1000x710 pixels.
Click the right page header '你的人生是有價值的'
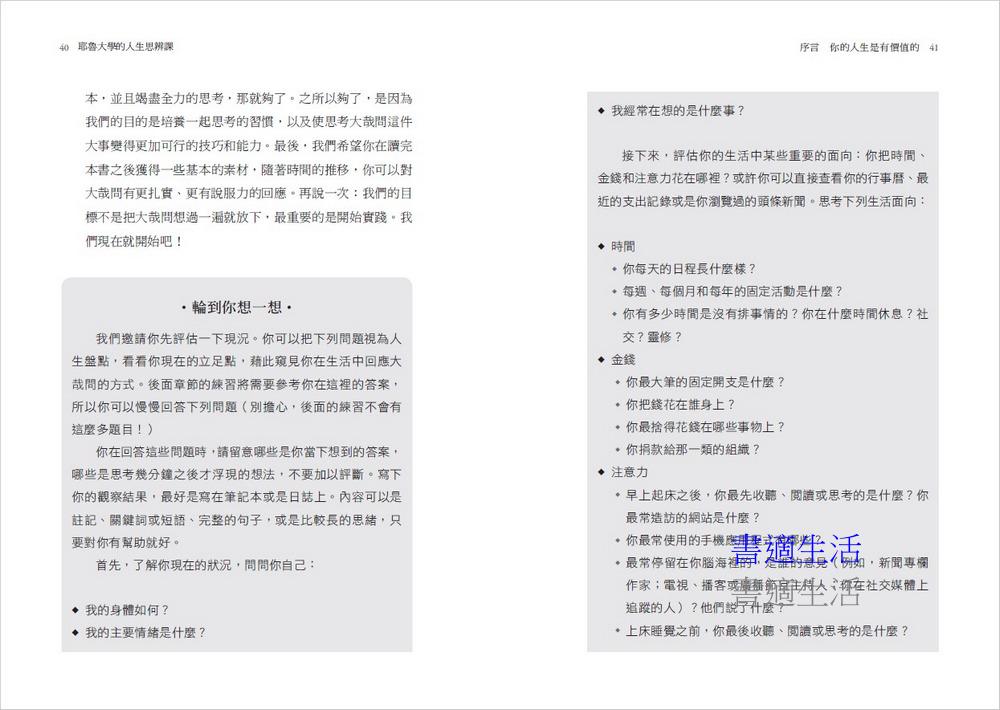click(x=874, y=47)
